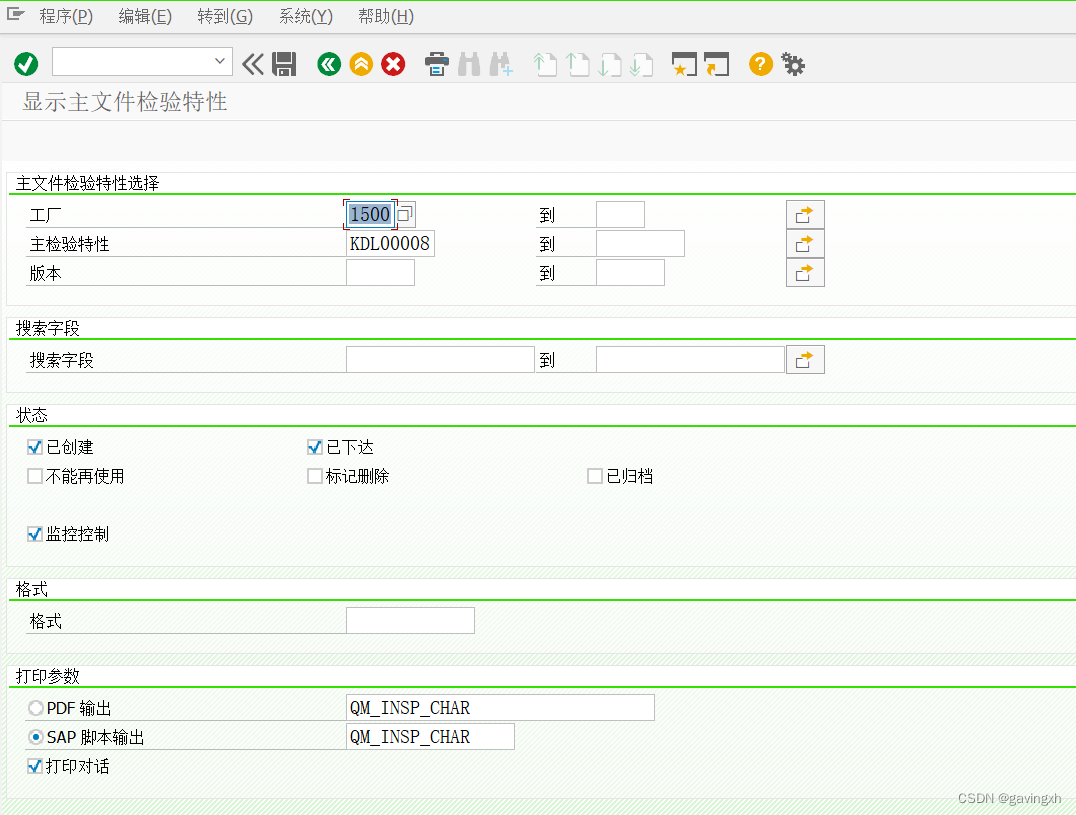Open the 程序(P) menu

pyautogui.click(x=66, y=16)
